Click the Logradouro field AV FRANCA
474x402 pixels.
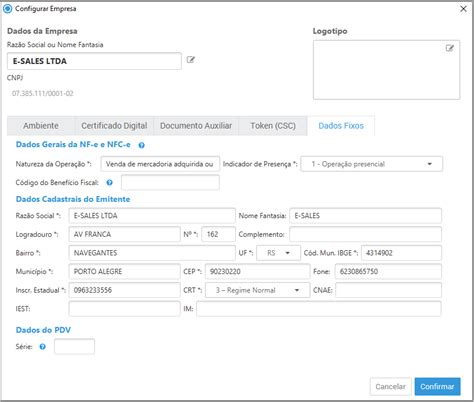[125, 234]
